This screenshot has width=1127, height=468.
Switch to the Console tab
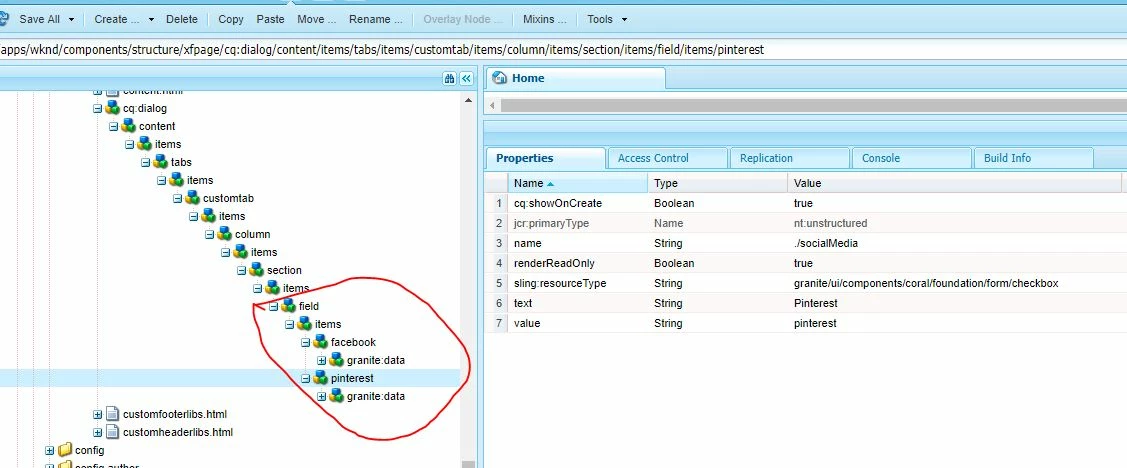[911, 158]
